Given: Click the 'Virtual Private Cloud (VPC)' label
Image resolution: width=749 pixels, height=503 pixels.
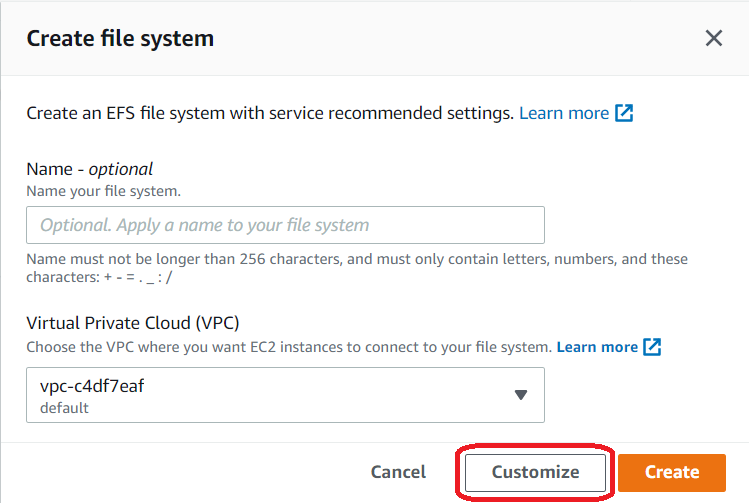Looking at the screenshot, I should coord(133,322).
